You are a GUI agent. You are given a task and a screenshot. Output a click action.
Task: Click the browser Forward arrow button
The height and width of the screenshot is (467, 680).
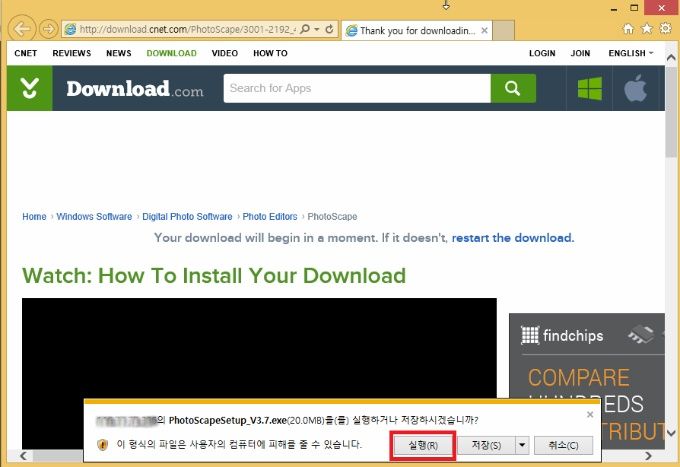pyautogui.click(x=48, y=29)
